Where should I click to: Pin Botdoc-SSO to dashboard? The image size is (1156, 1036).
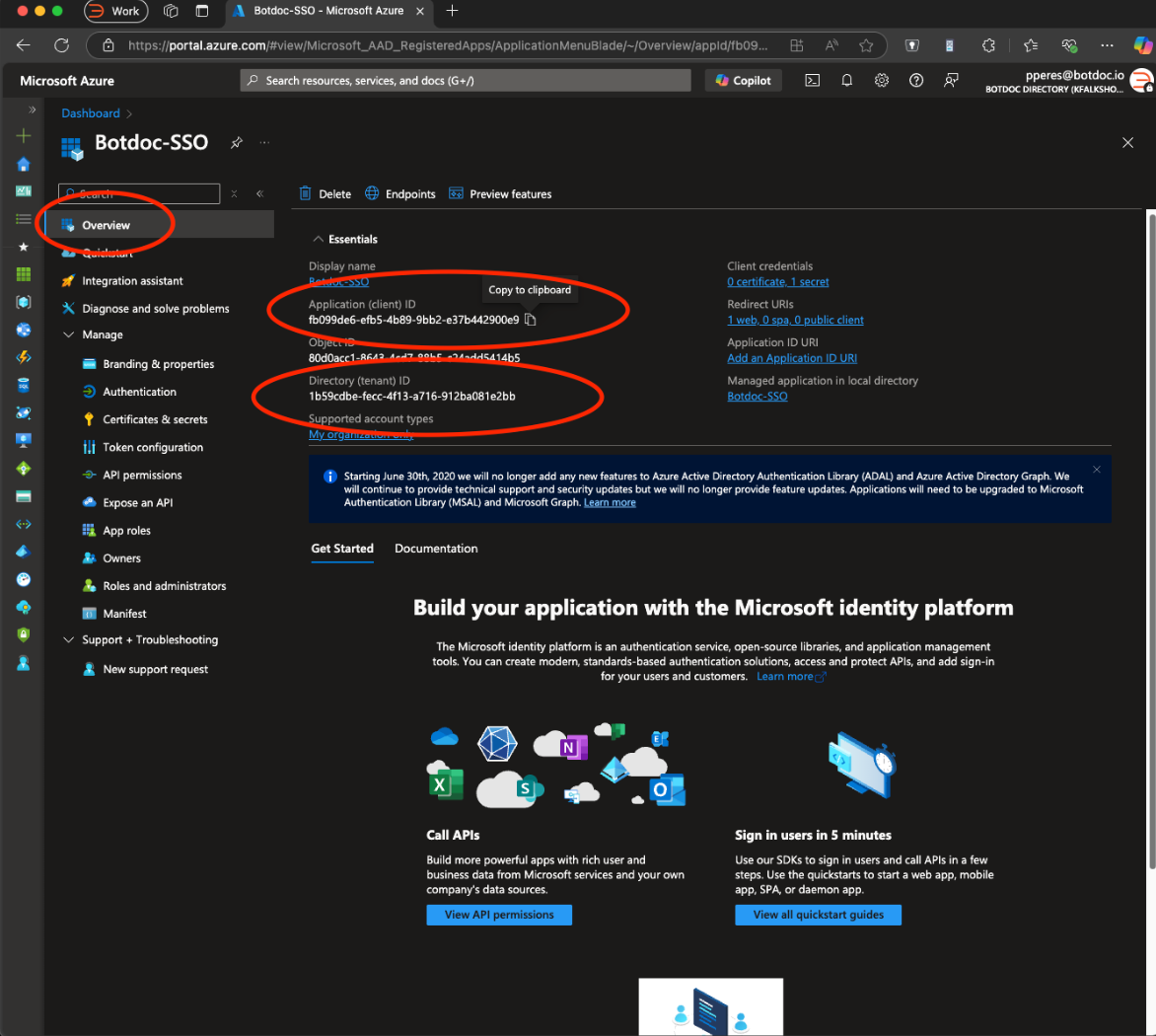tap(237, 143)
